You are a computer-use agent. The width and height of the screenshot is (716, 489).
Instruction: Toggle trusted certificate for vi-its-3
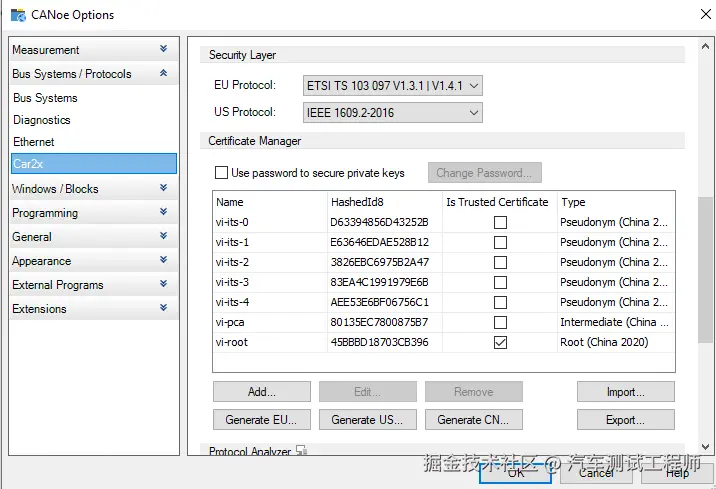tap(500, 282)
